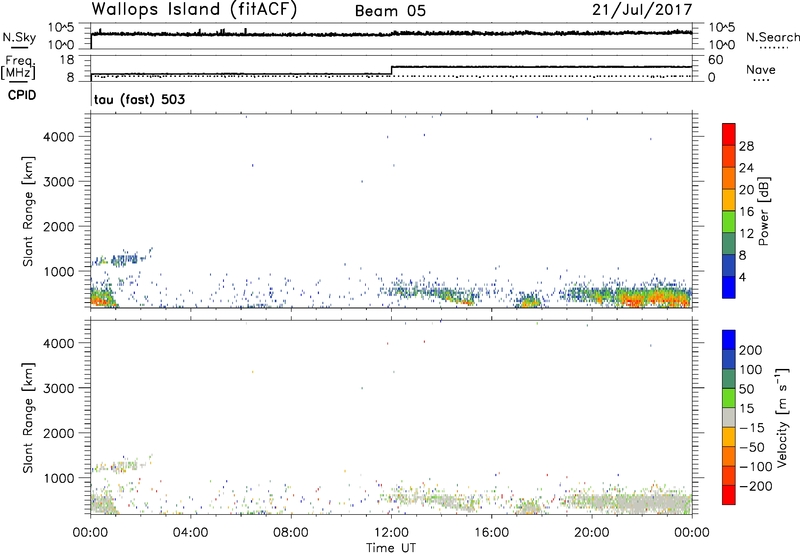This screenshot has height=554, width=800.
Task: Click the '08:00' time axis label
Action: [x=291, y=533]
